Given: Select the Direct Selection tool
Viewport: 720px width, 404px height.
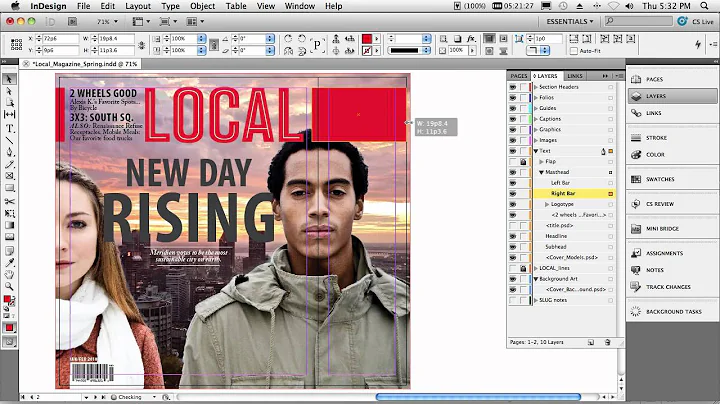Looking at the screenshot, I should [9, 91].
